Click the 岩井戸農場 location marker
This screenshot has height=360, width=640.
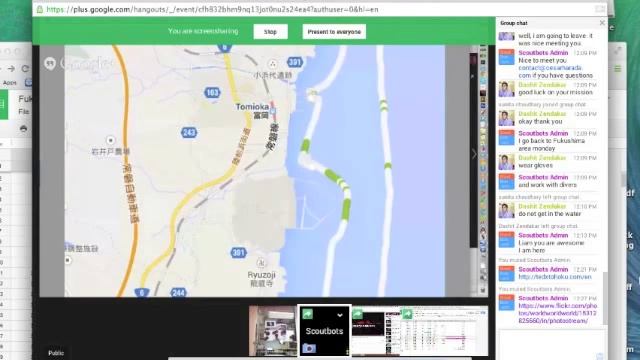pyautogui.click(x=110, y=140)
